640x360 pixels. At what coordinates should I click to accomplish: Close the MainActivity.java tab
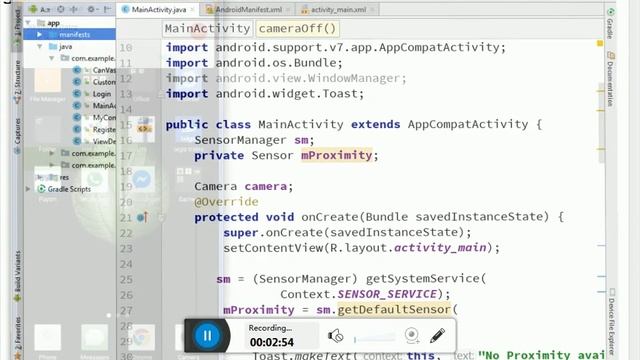(192, 9)
